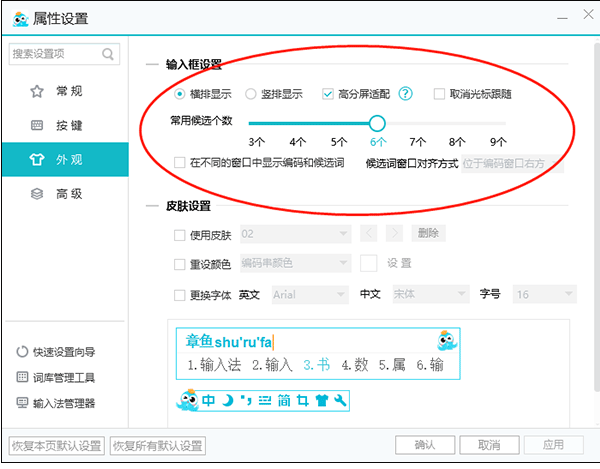
Task: Click the wrench settings icon in preview
Action: tap(340, 401)
